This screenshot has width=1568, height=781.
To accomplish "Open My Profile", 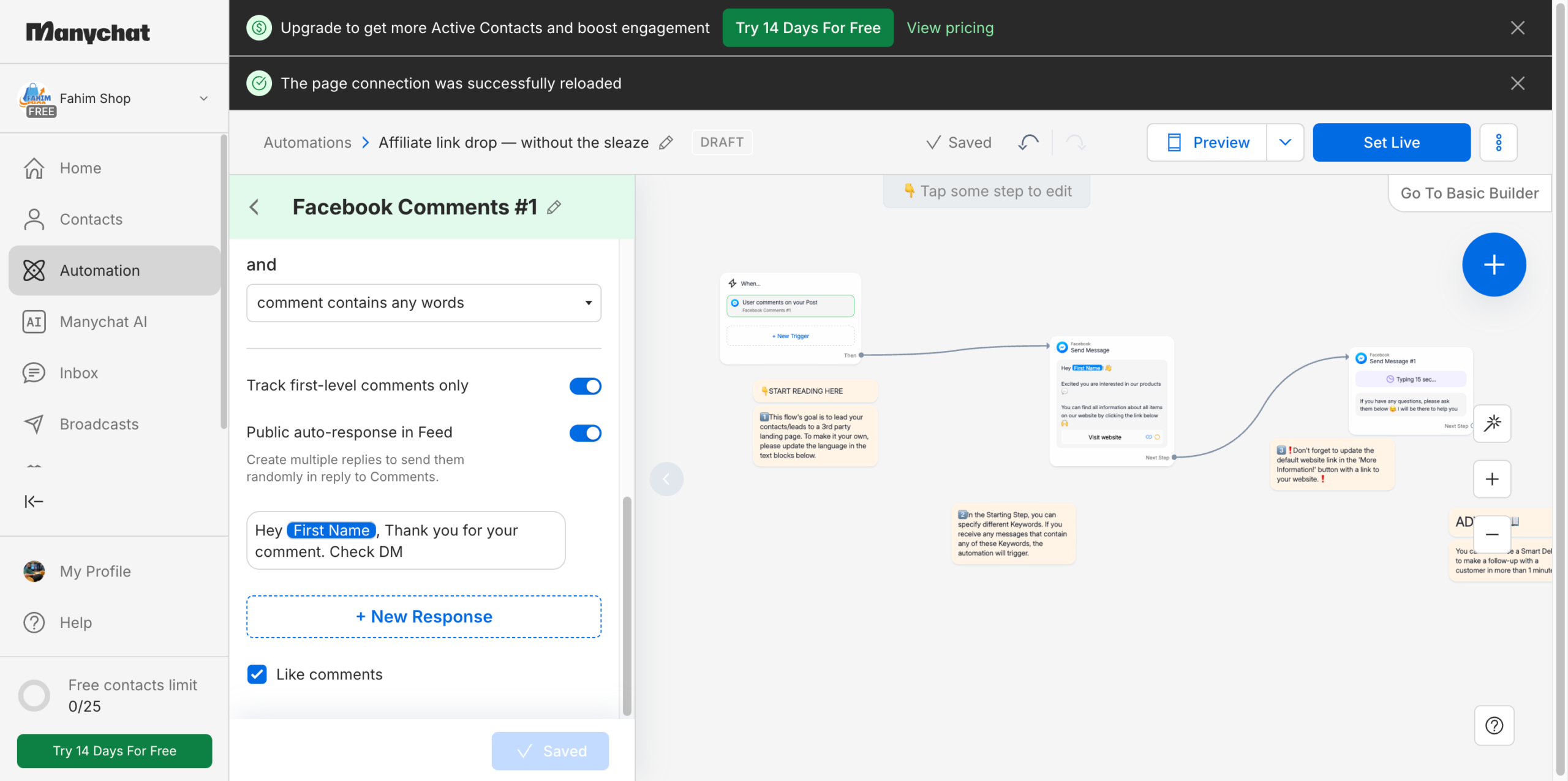I will [114, 572].
